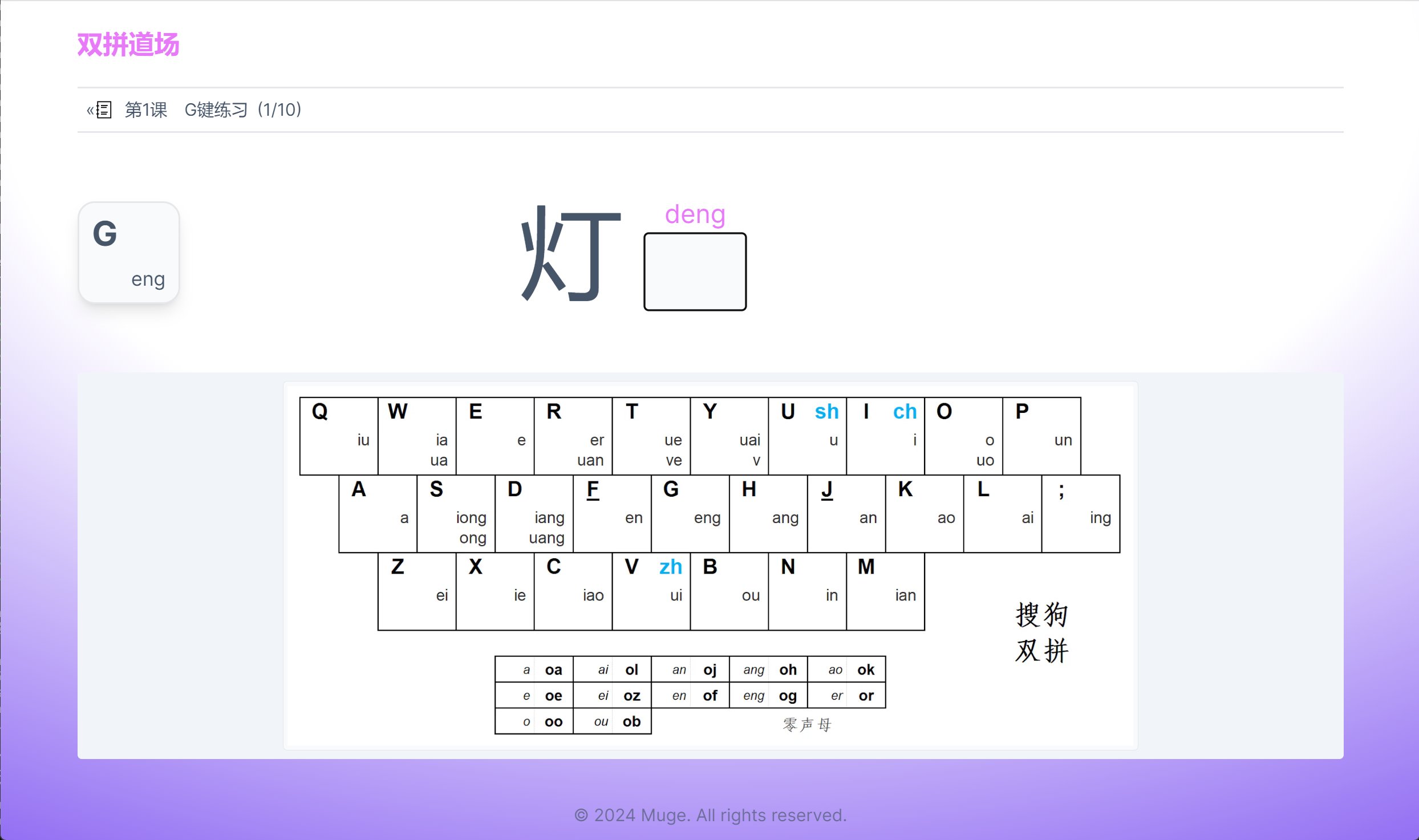Click the U sh key on chart
The height and width of the screenshot is (840, 1419).
807,436
